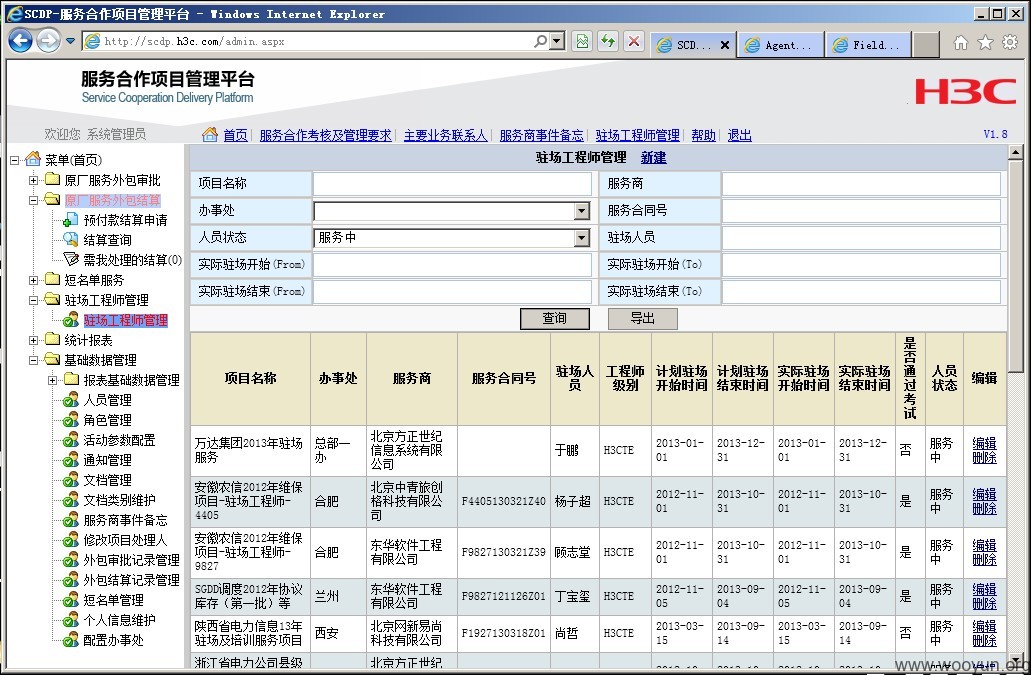Click the page scrollbar up arrow
Screen dimensions: 1031x675
point(1015,153)
